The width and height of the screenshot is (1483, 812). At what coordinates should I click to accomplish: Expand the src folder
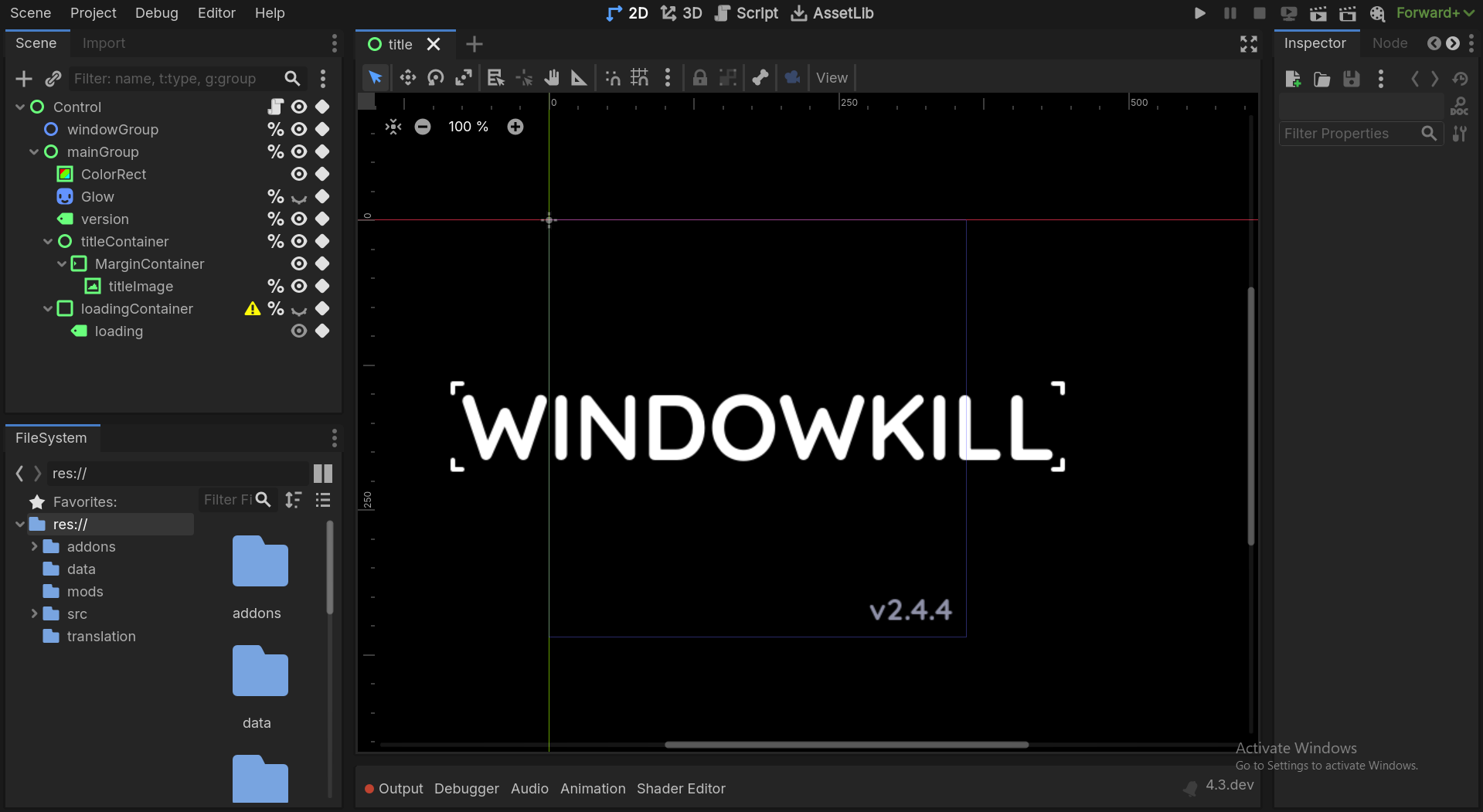[34, 613]
